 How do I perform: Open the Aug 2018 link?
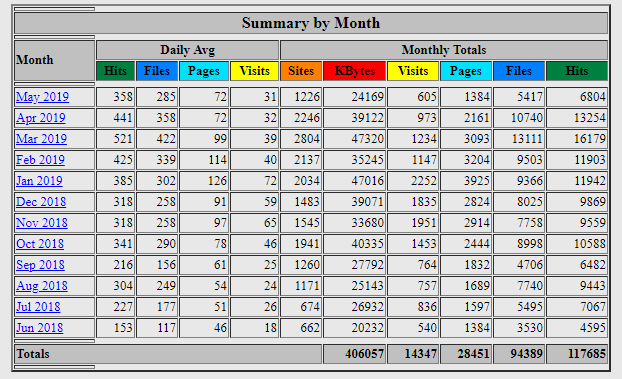(42, 286)
